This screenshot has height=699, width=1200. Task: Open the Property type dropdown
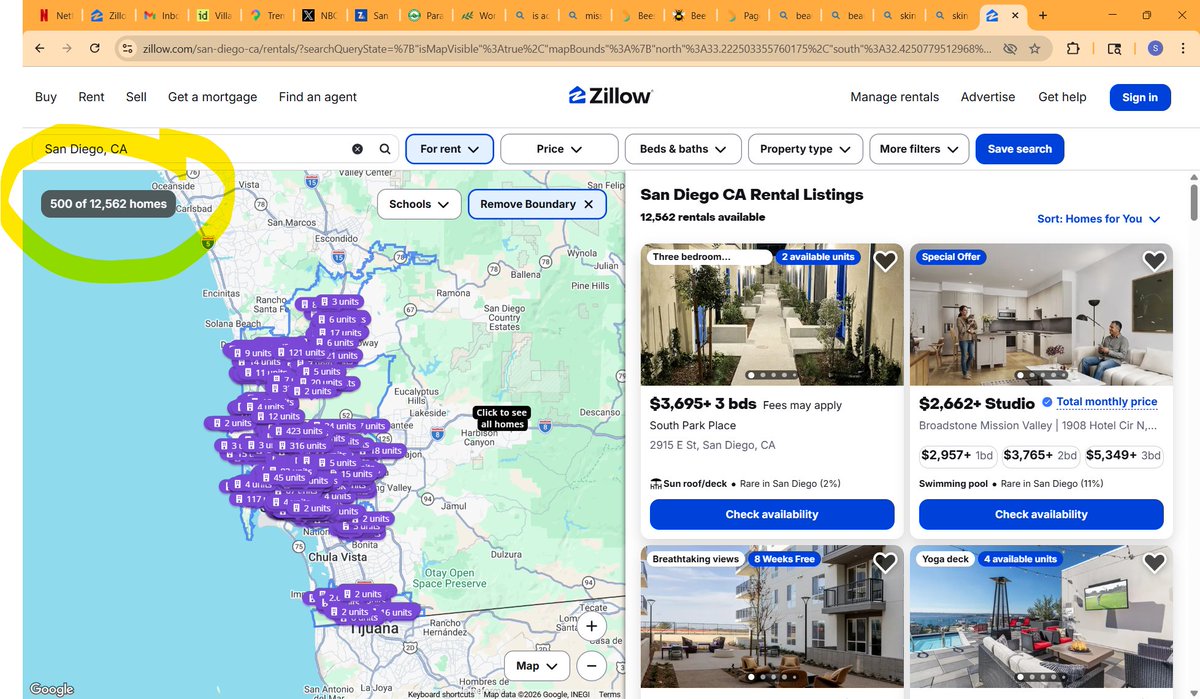coord(805,149)
